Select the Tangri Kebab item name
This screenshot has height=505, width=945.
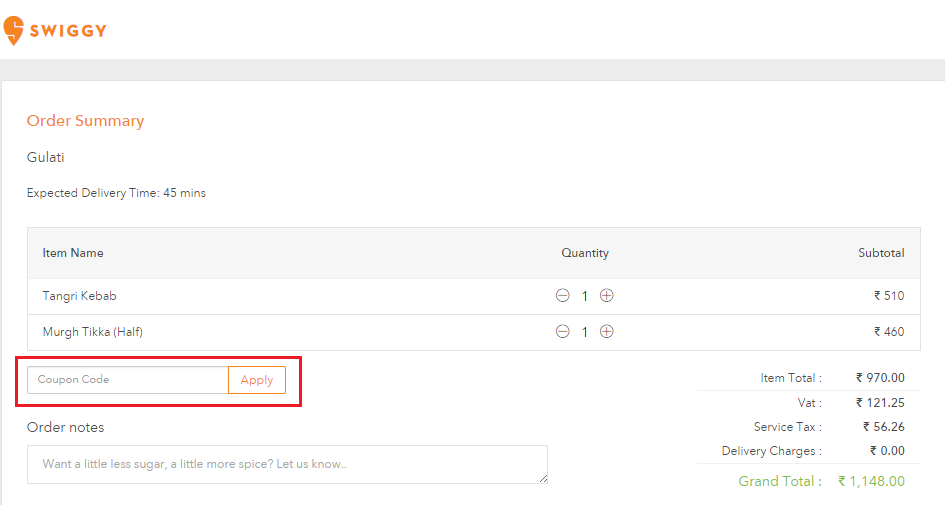click(x=80, y=296)
